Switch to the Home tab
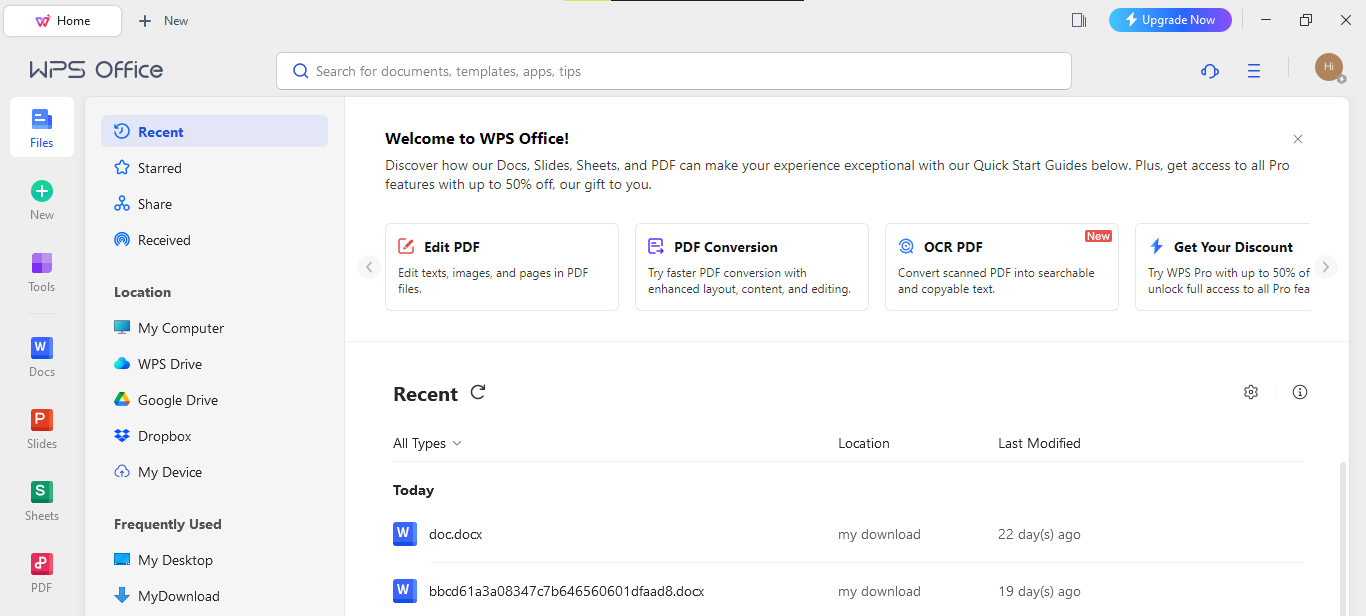 [62, 19]
